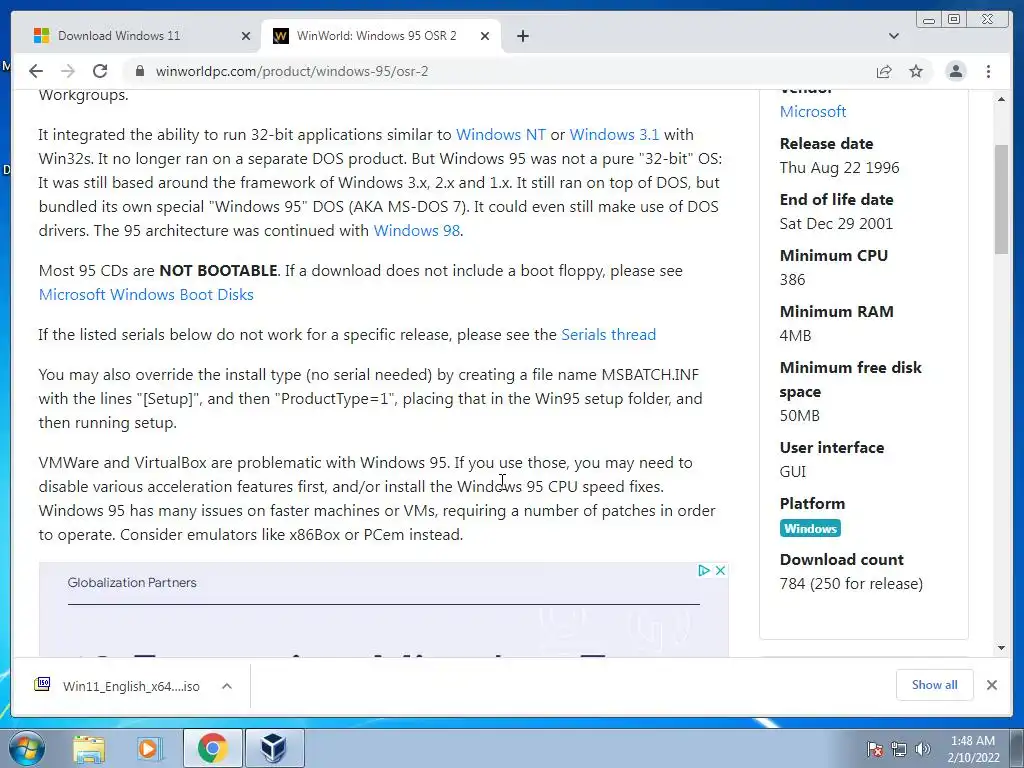
Task: Click the Windows platform badge
Action: pyautogui.click(x=810, y=528)
